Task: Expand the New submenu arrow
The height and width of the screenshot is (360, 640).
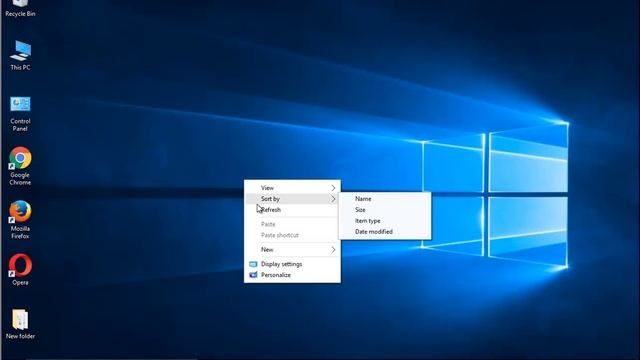Action: (333, 249)
